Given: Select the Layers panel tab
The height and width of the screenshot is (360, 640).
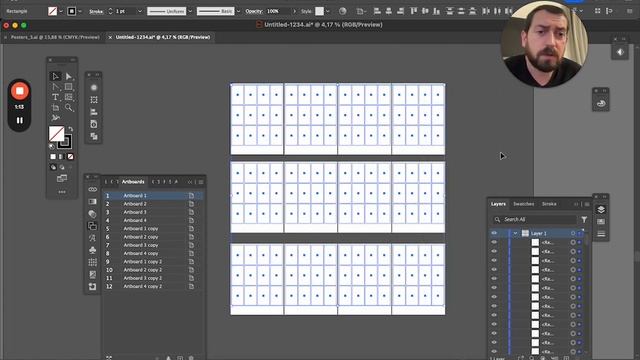Looking at the screenshot, I should (498, 204).
